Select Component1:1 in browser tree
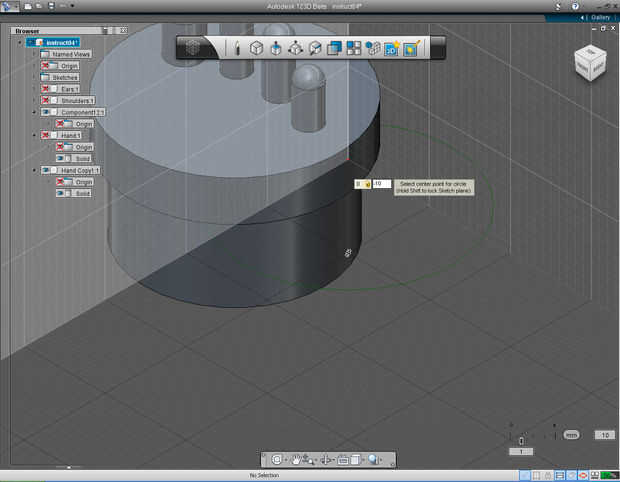The width and height of the screenshot is (620, 482). (83, 112)
